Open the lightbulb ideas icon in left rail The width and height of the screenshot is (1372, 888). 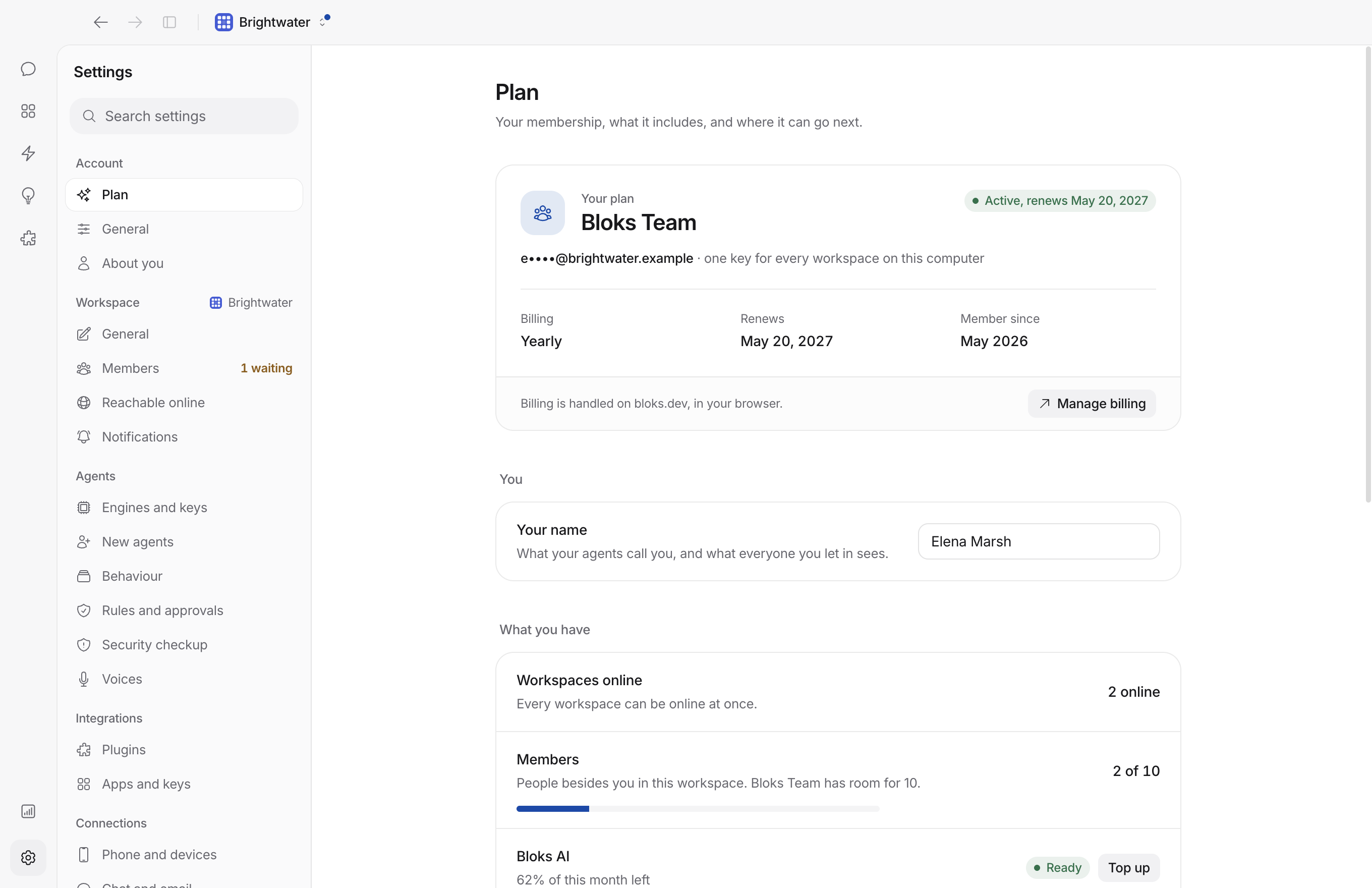point(28,196)
